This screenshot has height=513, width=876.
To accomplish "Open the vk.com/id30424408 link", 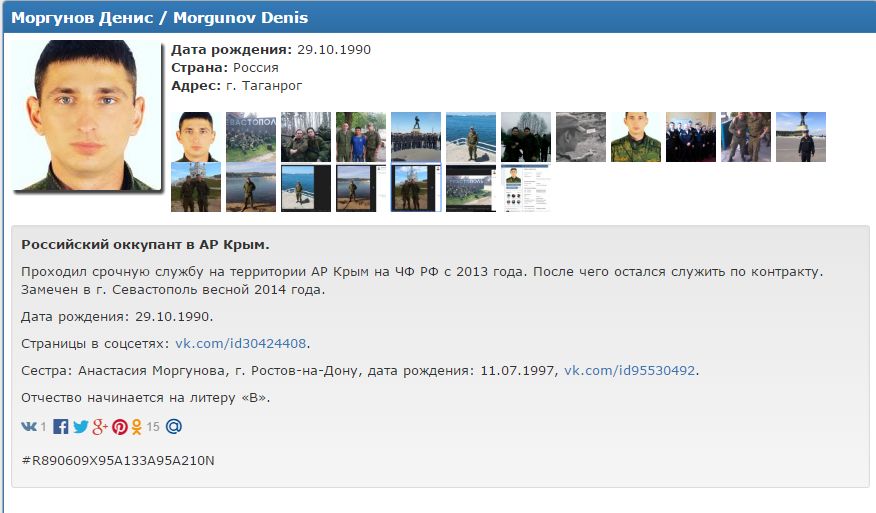I will pos(241,344).
